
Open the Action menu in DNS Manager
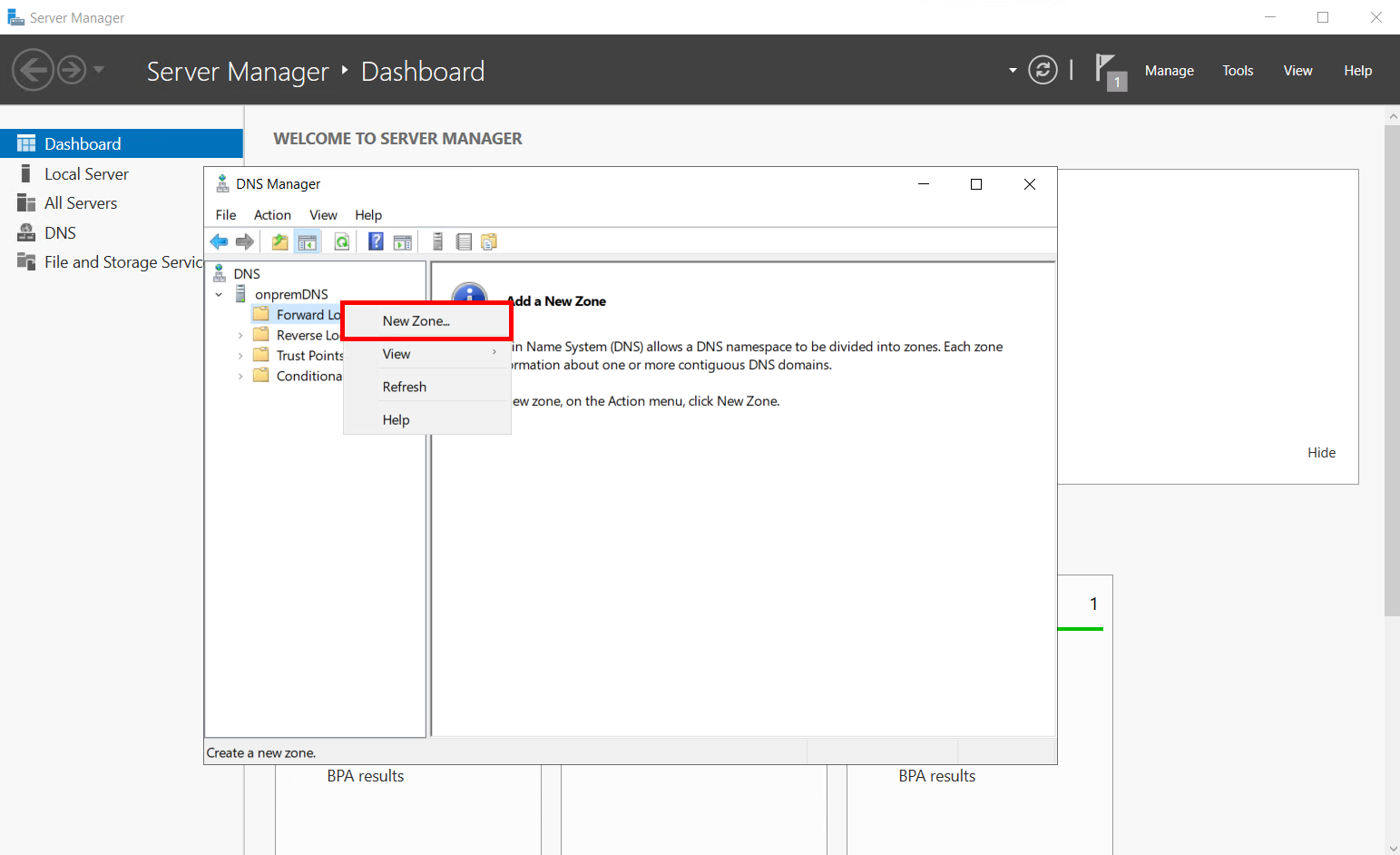tap(272, 215)
